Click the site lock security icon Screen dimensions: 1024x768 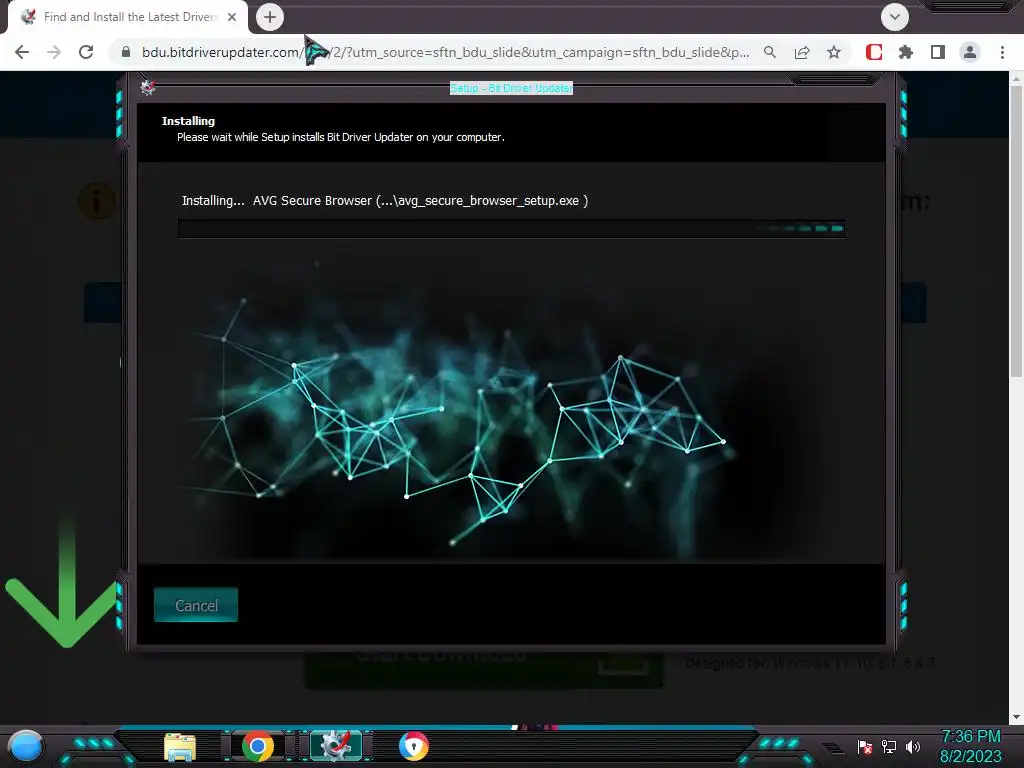(126, 52)
